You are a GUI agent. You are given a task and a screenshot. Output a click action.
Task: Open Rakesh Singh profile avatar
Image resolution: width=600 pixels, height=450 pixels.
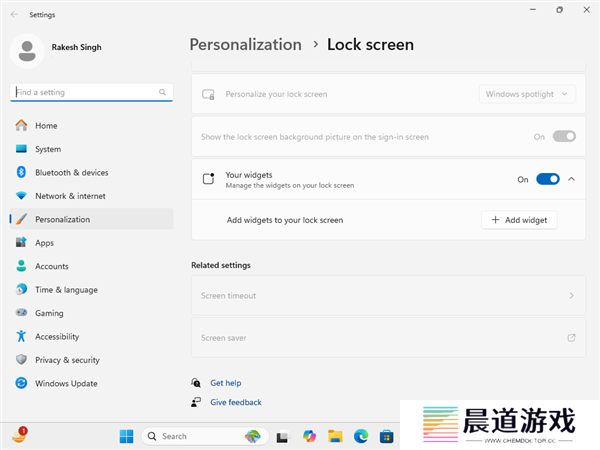27,51
